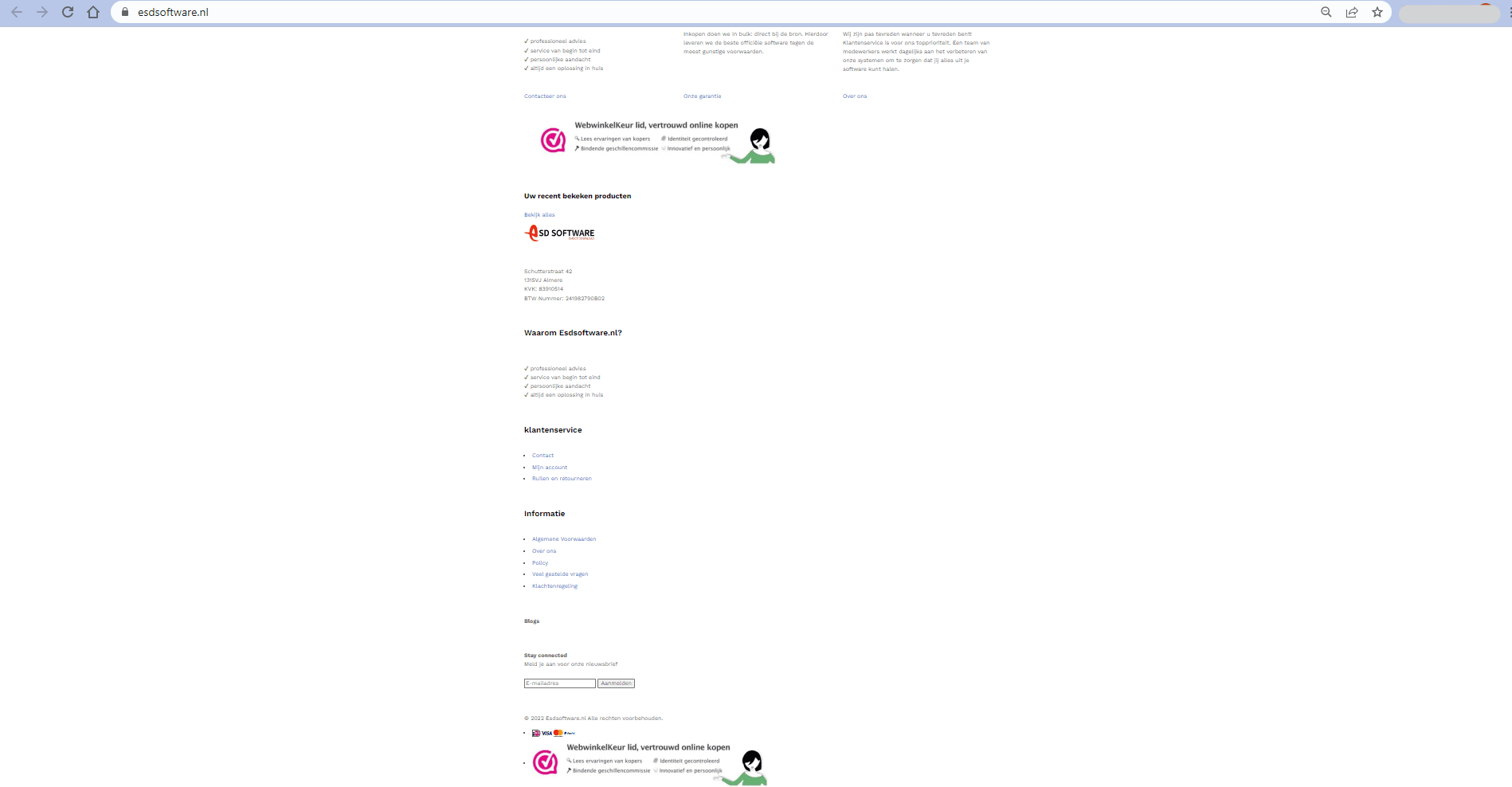Open Veel gestelde vragen link
The height and width of the screenshot is (787, 1512).
(560, 574)
